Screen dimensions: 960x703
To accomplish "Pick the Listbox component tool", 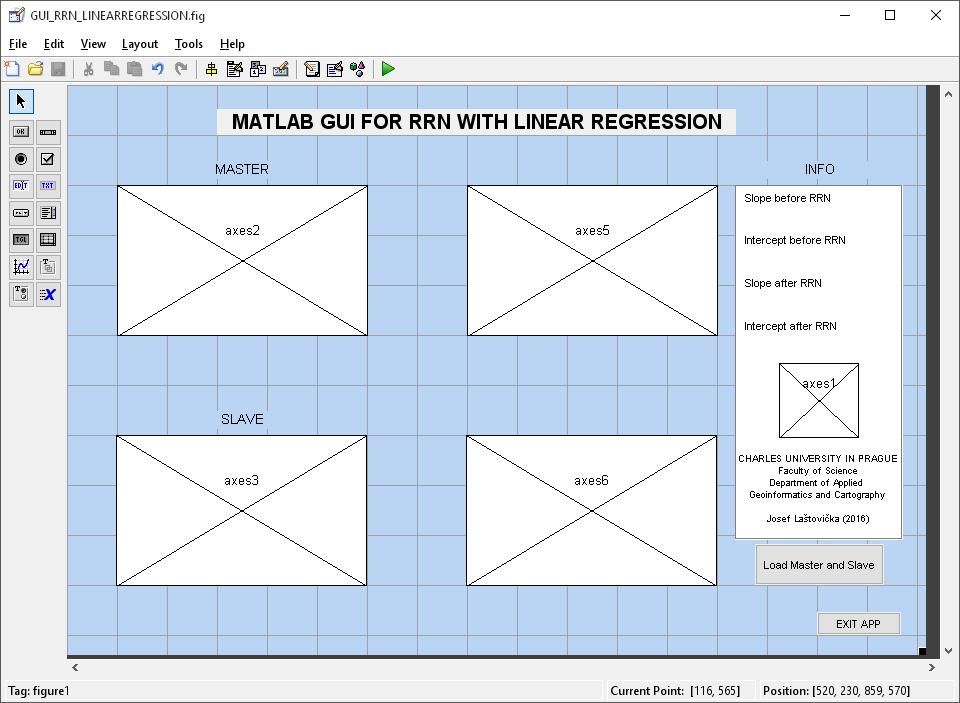I will point(48,212).
